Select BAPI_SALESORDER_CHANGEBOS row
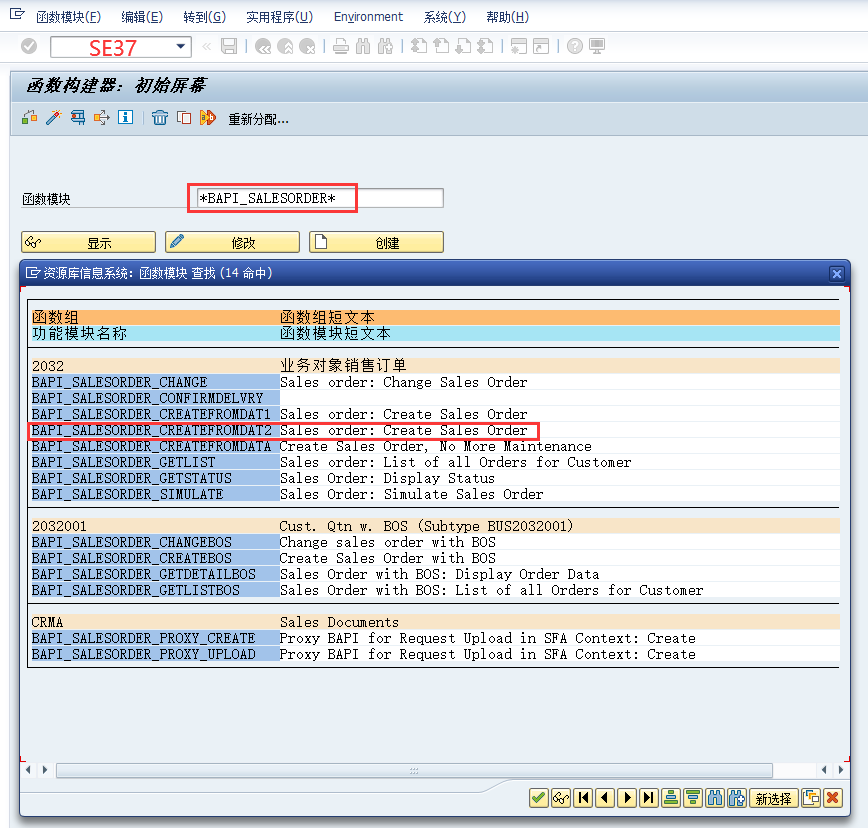The width and height of the screenshot is (868, 828). [436, 542]
